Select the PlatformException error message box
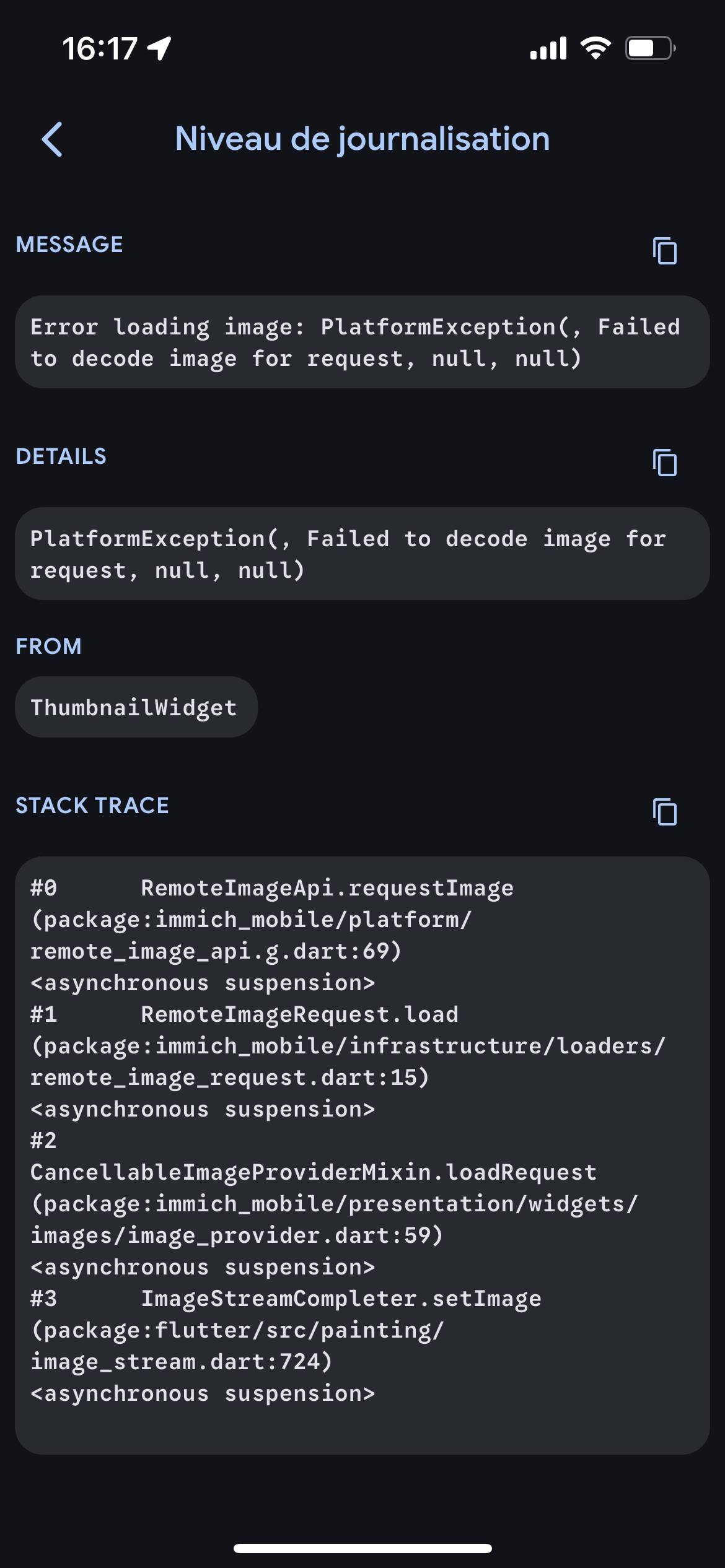725x1568 pixels. [361, 342]
